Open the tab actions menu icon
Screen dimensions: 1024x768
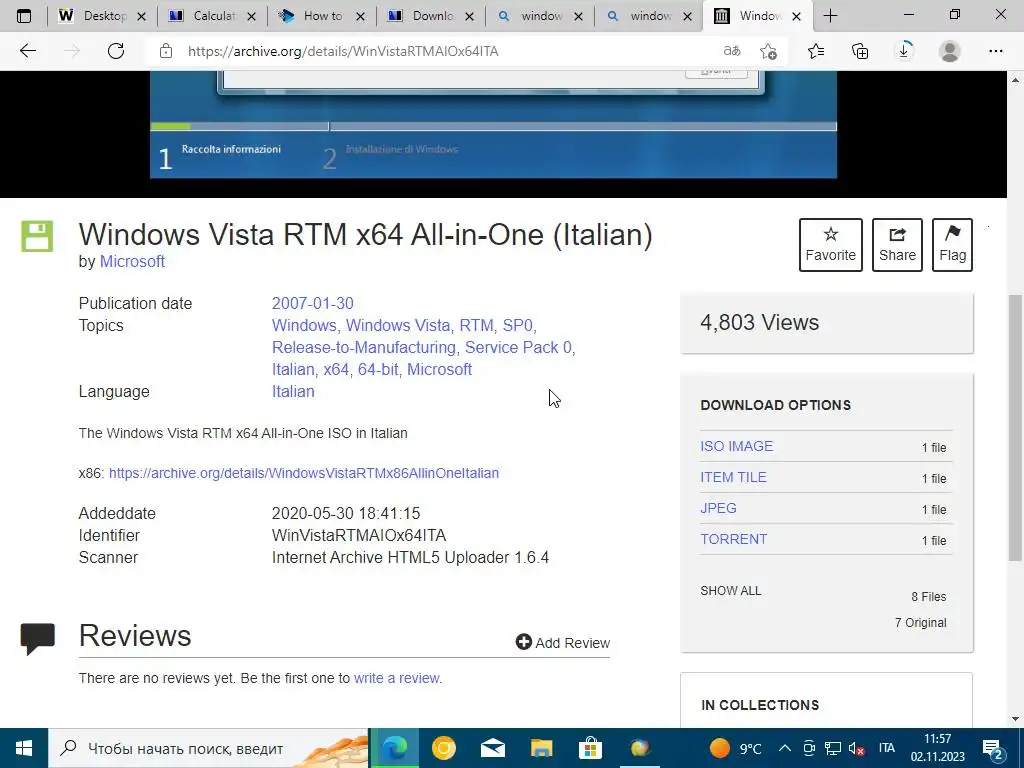coord(24,16)
